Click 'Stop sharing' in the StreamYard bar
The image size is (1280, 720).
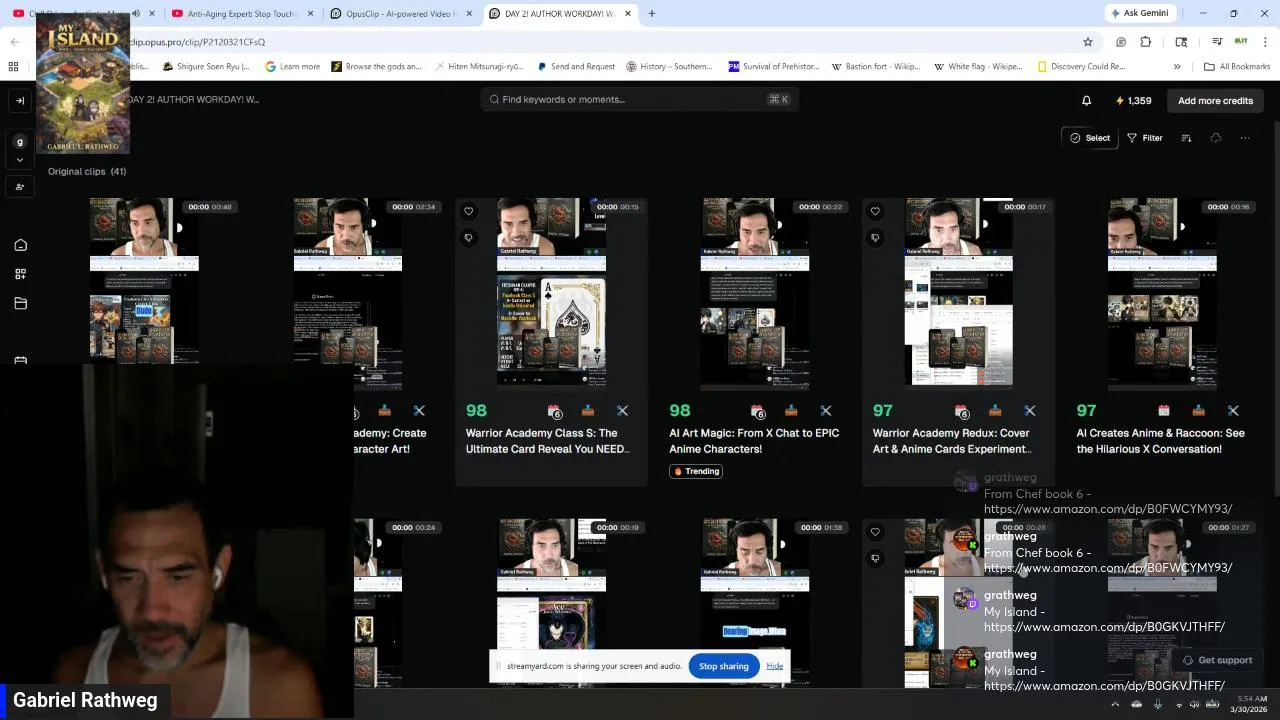pyautogui.click(x=723, y=666)
